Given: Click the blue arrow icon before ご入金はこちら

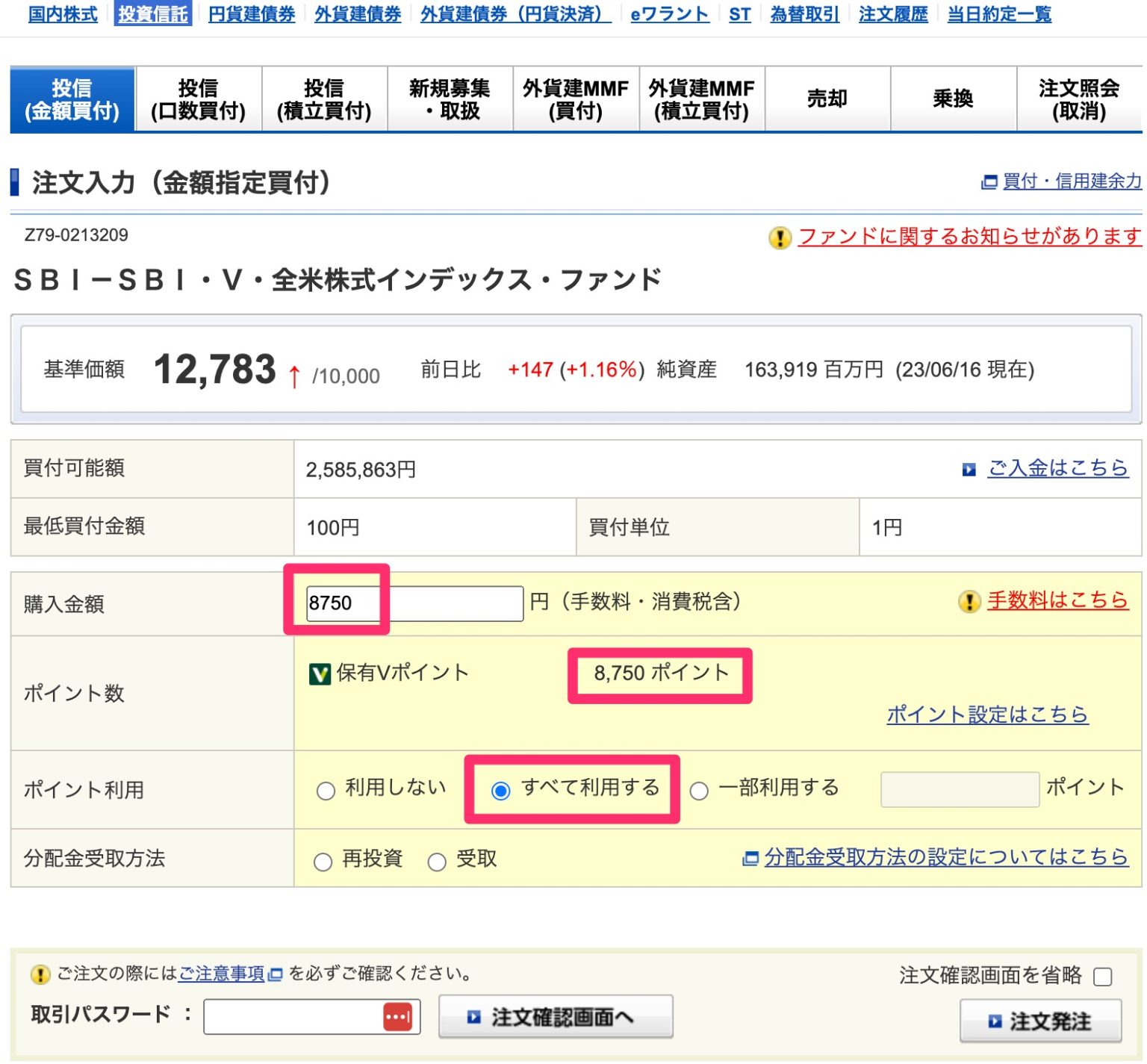Looking at the screenshot, I should [969, 469].
